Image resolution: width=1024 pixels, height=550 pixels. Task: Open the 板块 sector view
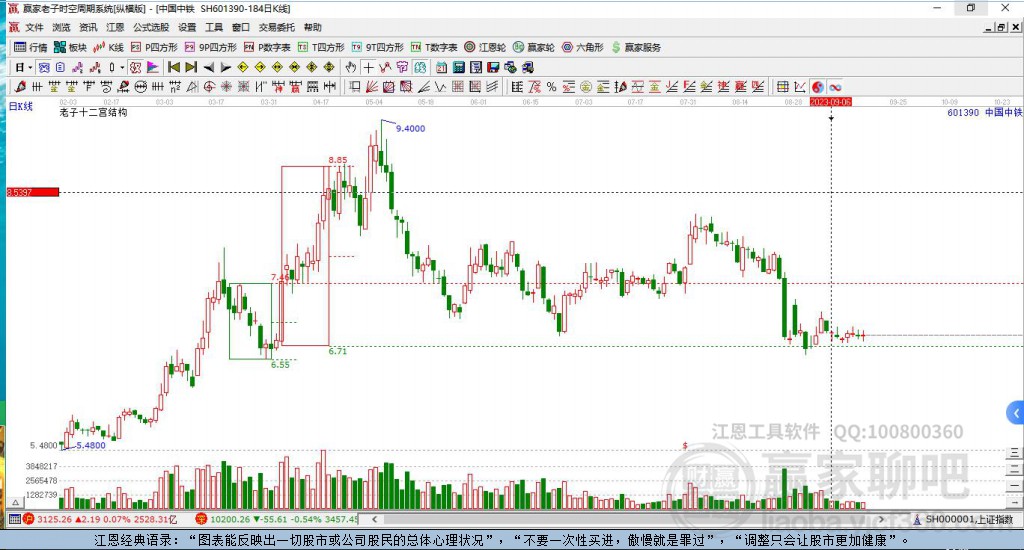(70, 47)
